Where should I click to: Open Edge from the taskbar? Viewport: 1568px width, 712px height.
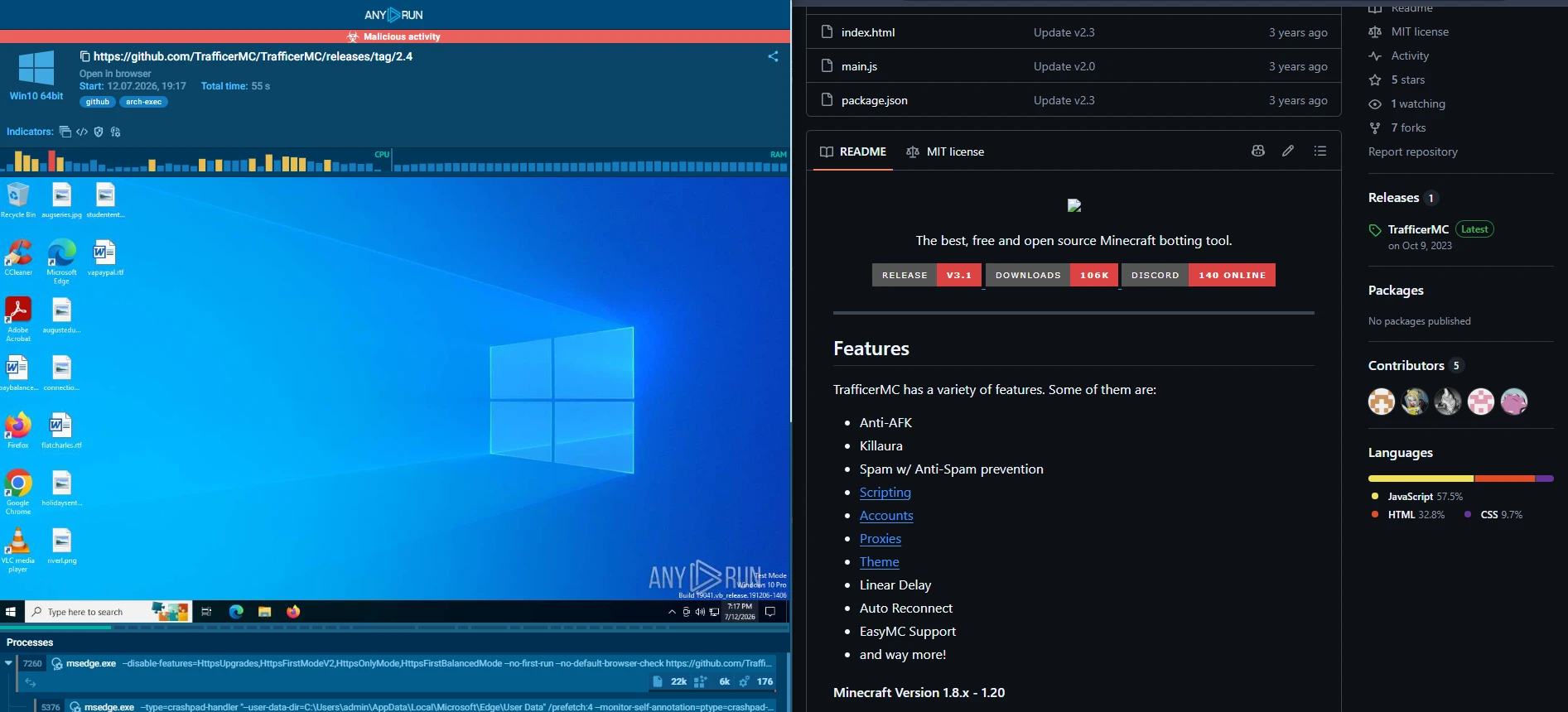[x=236, y=612]
